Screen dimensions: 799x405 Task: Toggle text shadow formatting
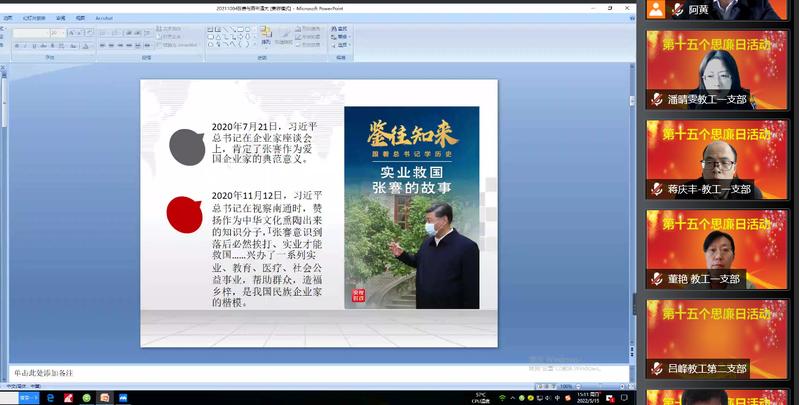(52, 46)
